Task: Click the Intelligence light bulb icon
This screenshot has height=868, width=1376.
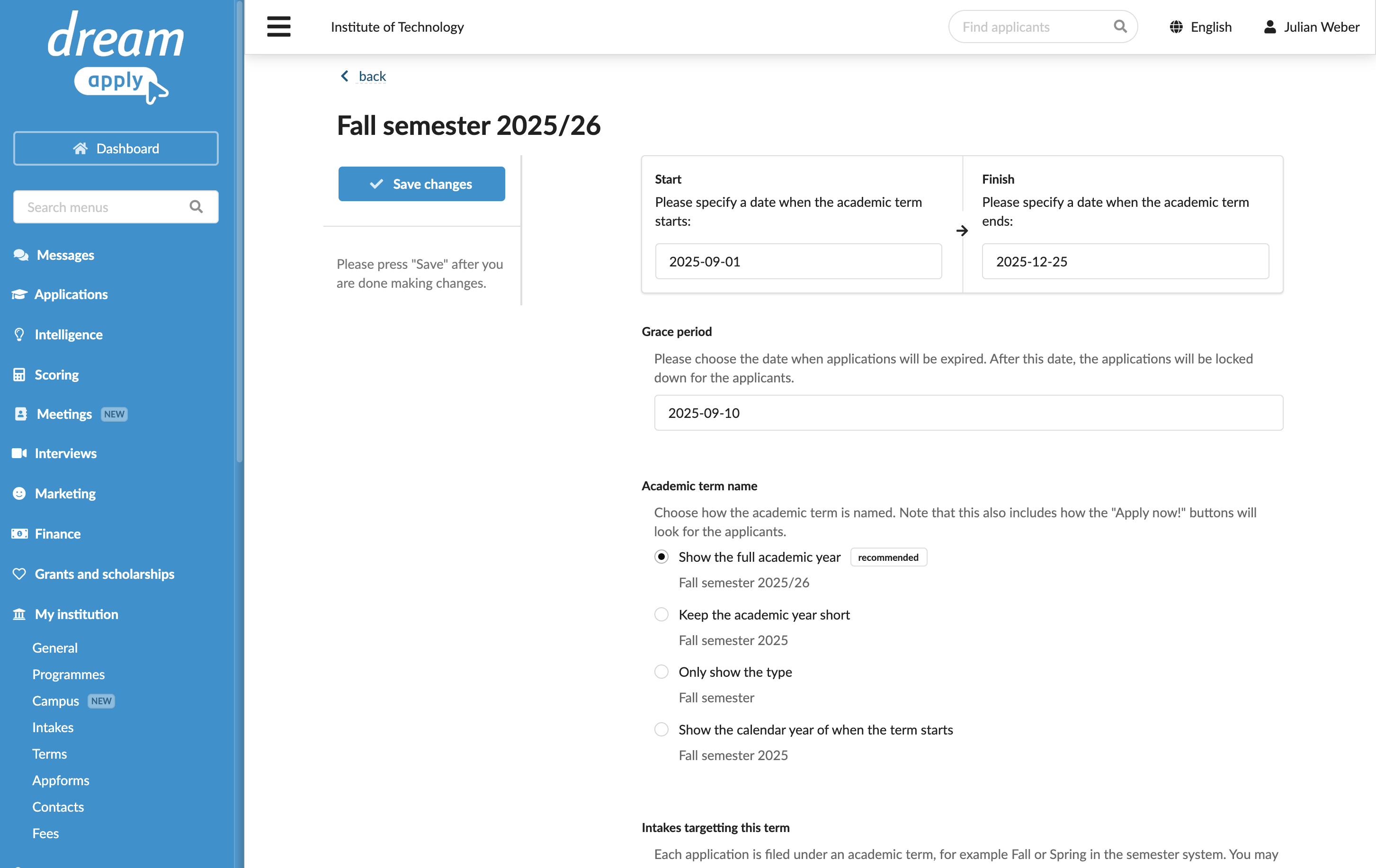Action: (x=19, y=334)
